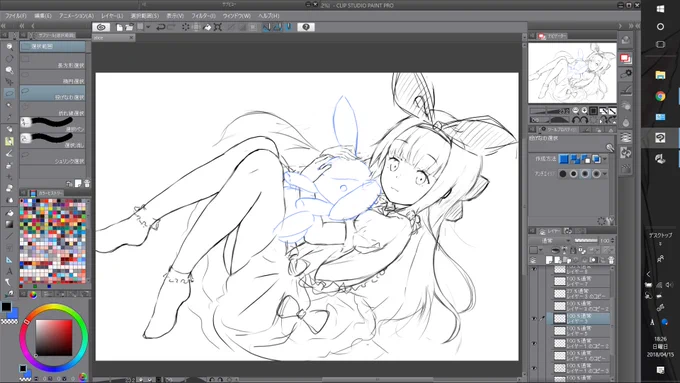This screenshot has height=383, width=680.
Task: Zoom out in Navigator panel
Action: 575,111
